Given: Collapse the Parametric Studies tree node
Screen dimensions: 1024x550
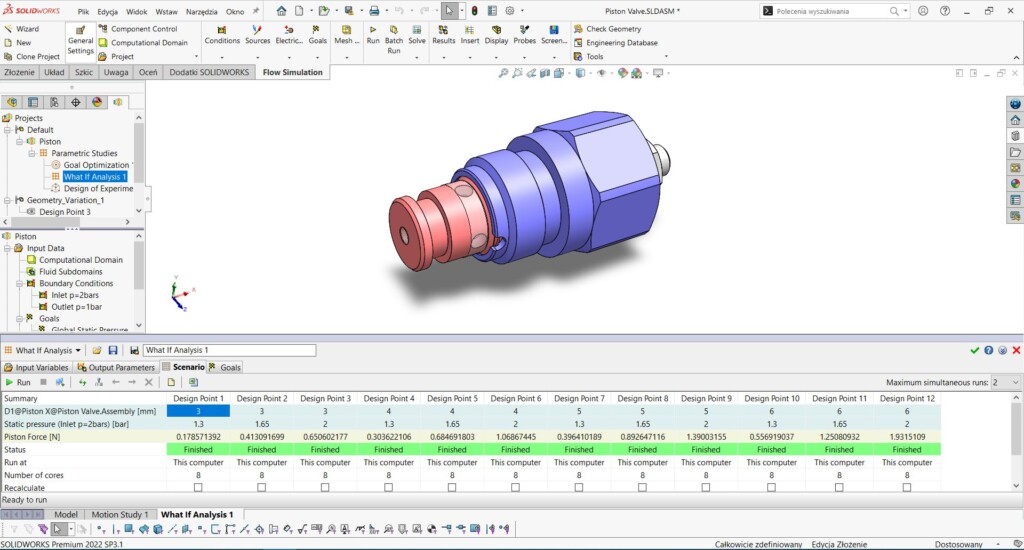Looking at the screenshot, I should click(x=32, y=153).
